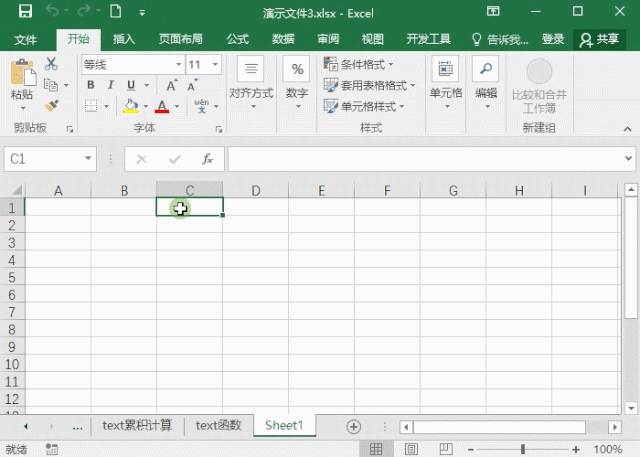Image resolution: width=640 pixels, height=457 pixels.
Task: Switch to the 审阅 tab
Action: pos(328,39)
